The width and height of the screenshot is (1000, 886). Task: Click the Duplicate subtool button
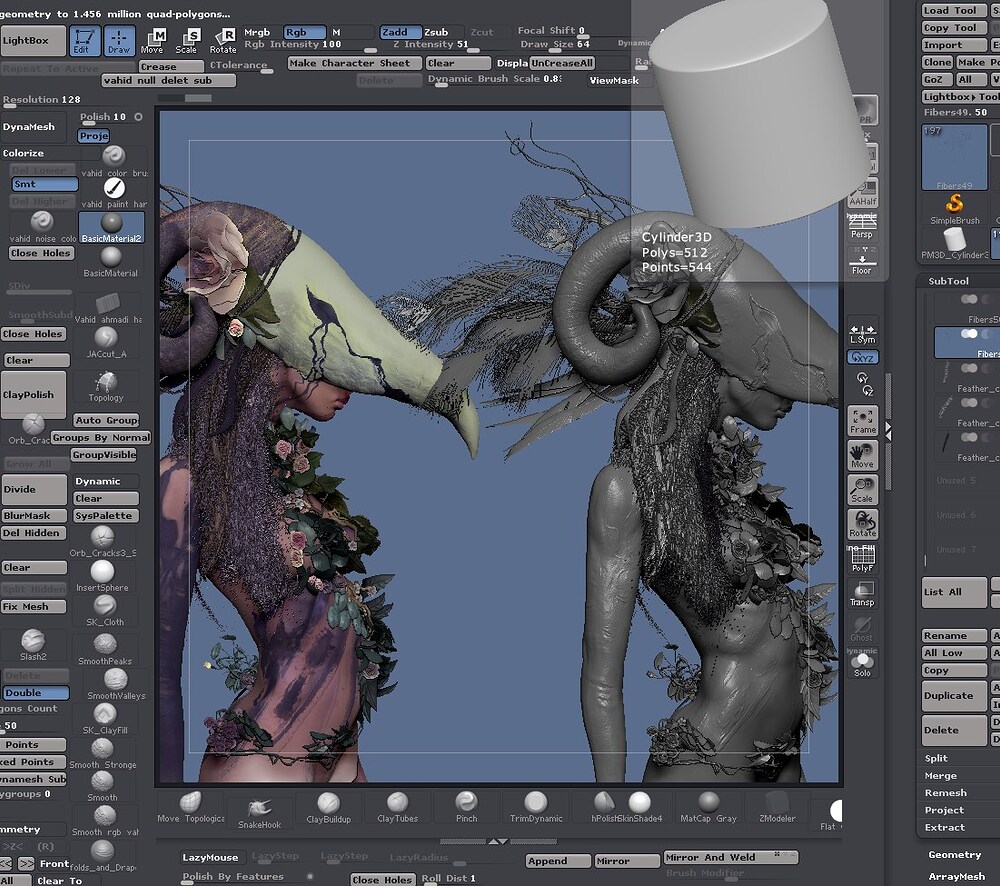[954, 696]
